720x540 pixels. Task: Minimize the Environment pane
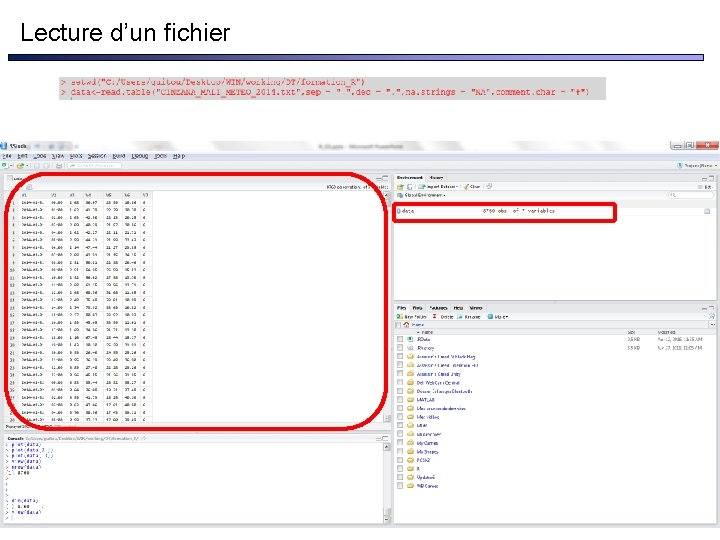(x=704, y=178)
